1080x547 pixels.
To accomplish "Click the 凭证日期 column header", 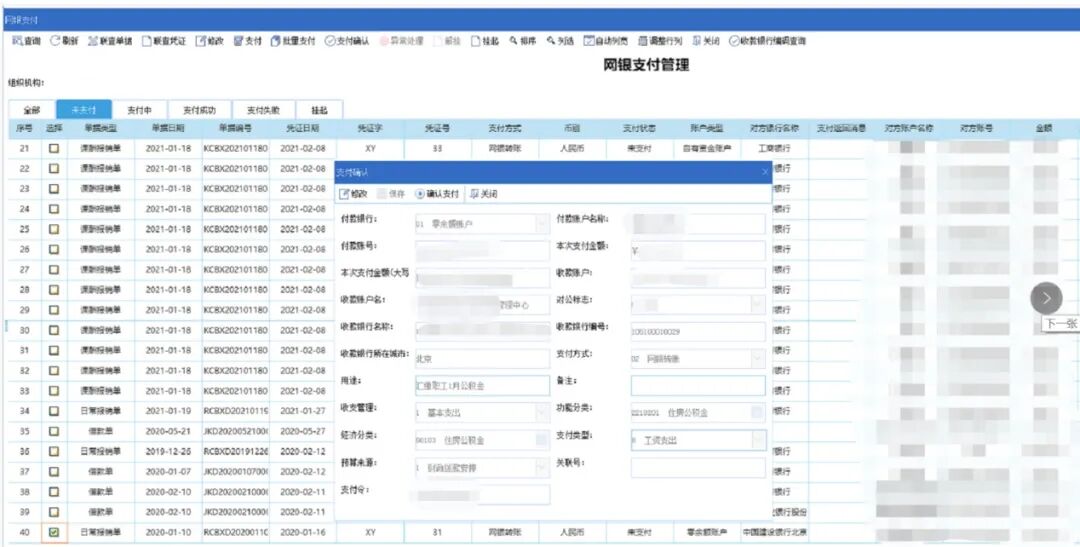I will click(x=303, y=128).
